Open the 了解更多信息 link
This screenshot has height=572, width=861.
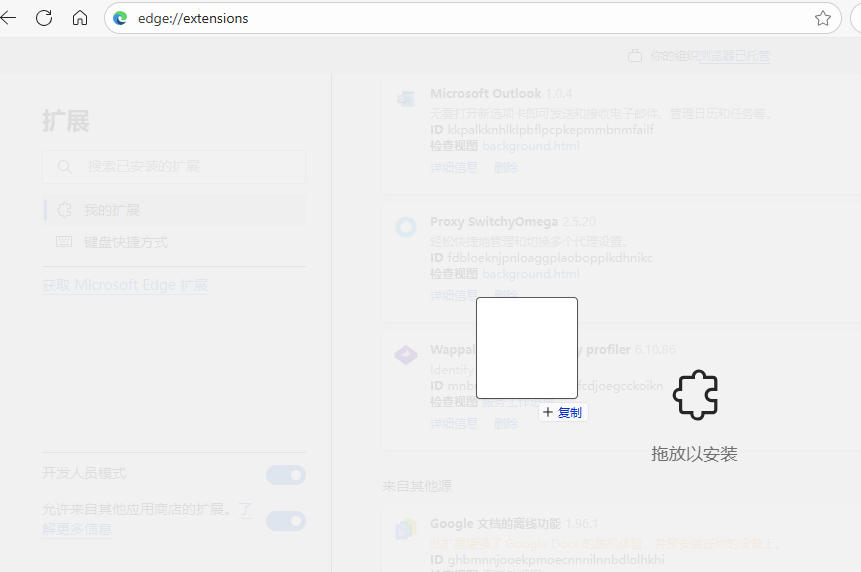pyautogui.click(x=77, y=529)
